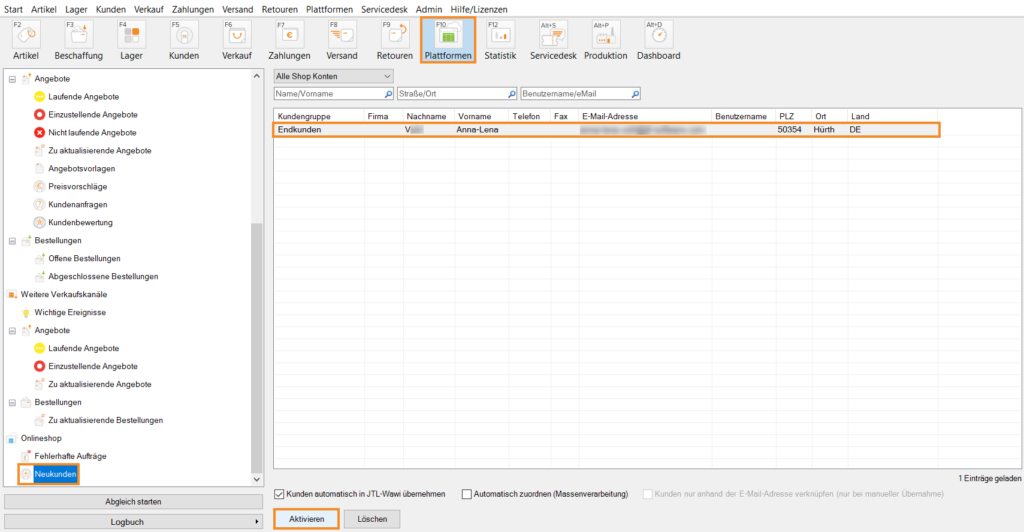Click the Name/Vorname search field
The image size is (1024, 532).
[333, 93]
